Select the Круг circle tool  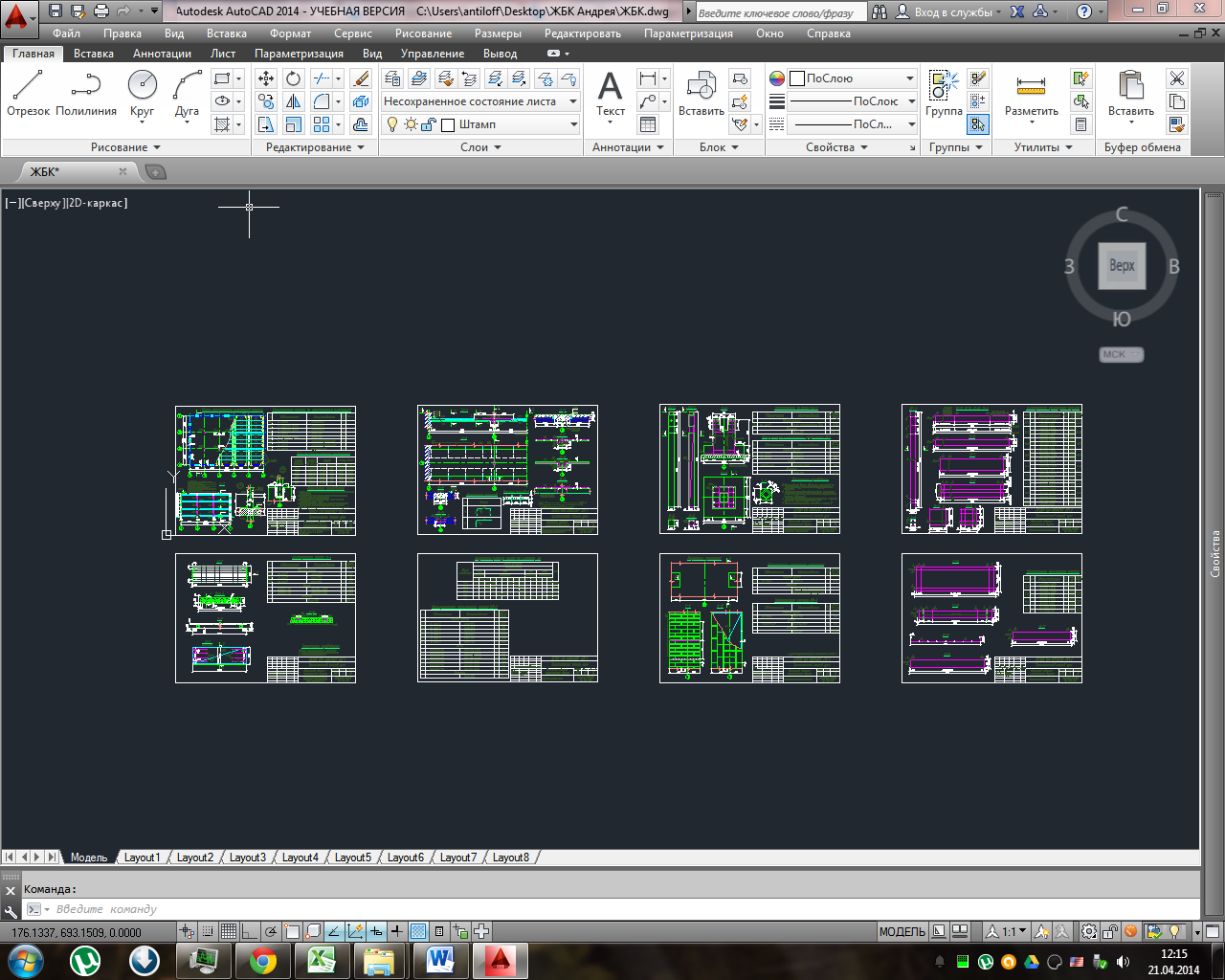(x=142, y=93)
